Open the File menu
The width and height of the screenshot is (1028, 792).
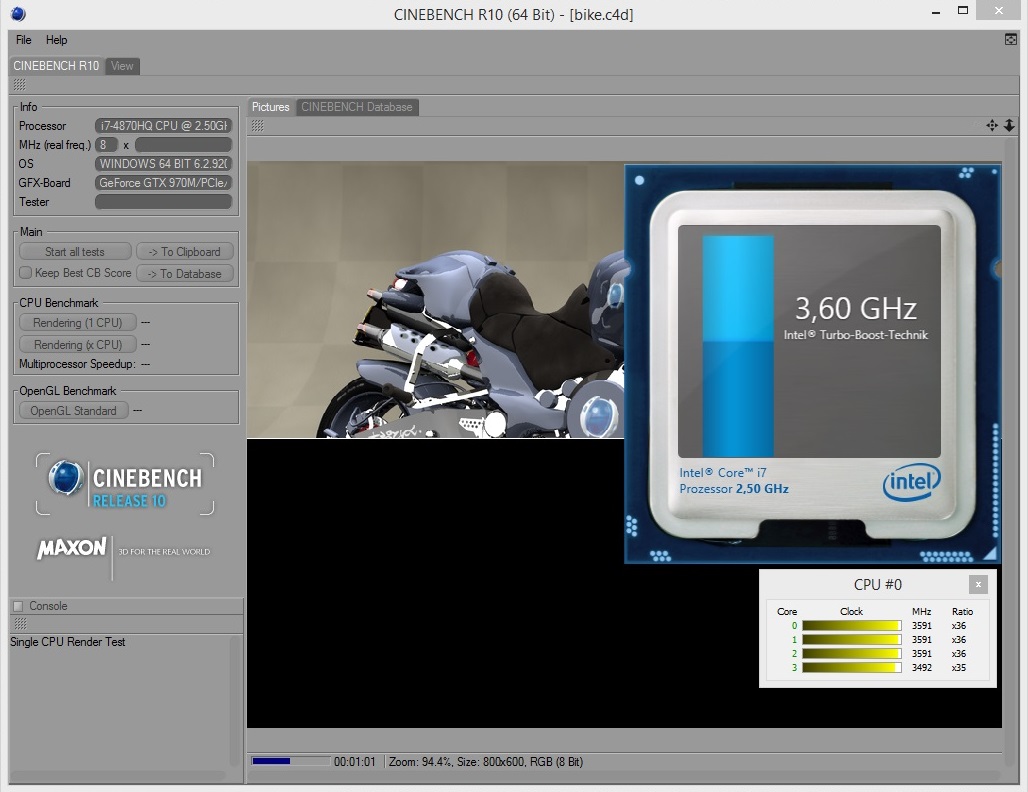coord(24,40)
